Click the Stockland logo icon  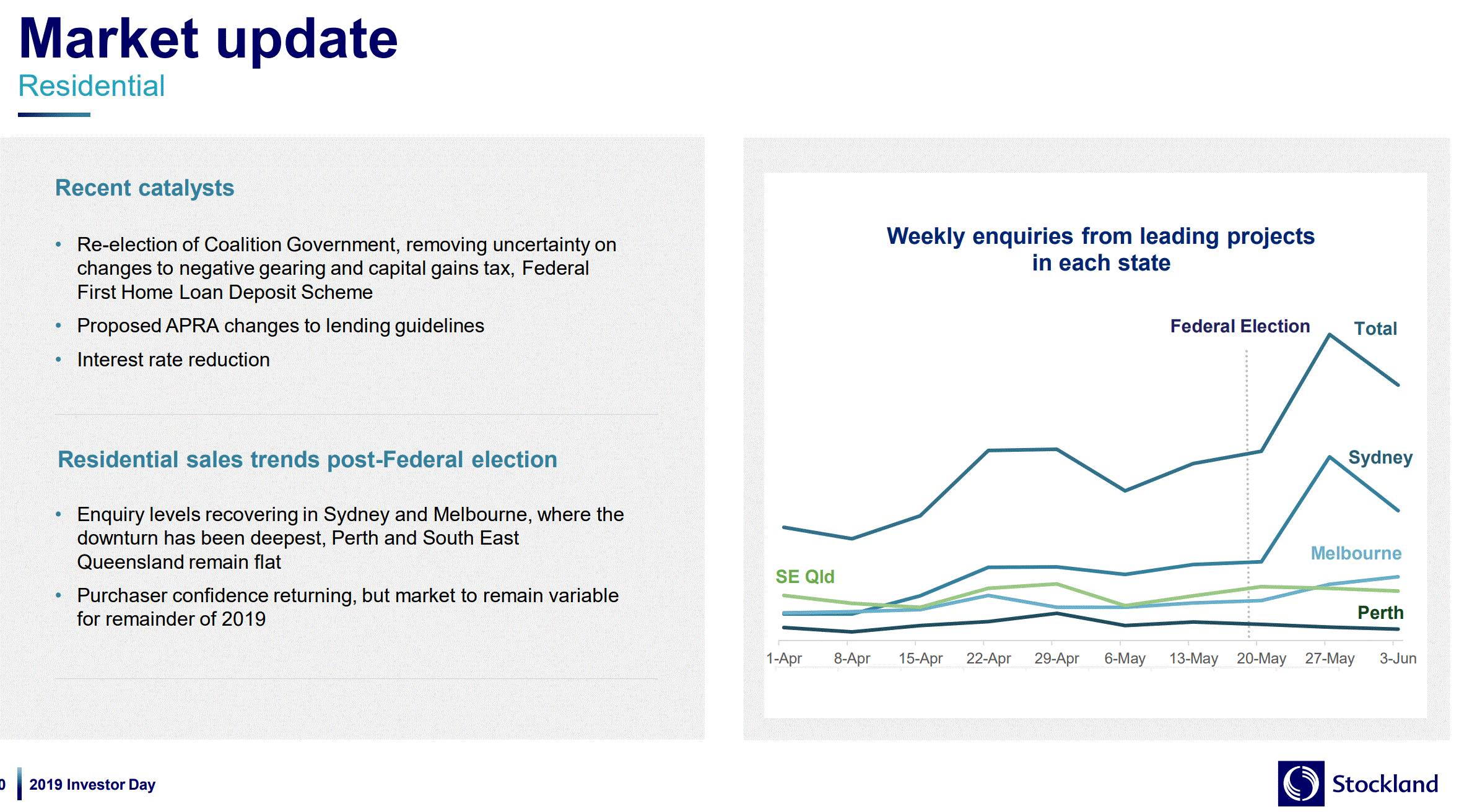[1300, 783]
